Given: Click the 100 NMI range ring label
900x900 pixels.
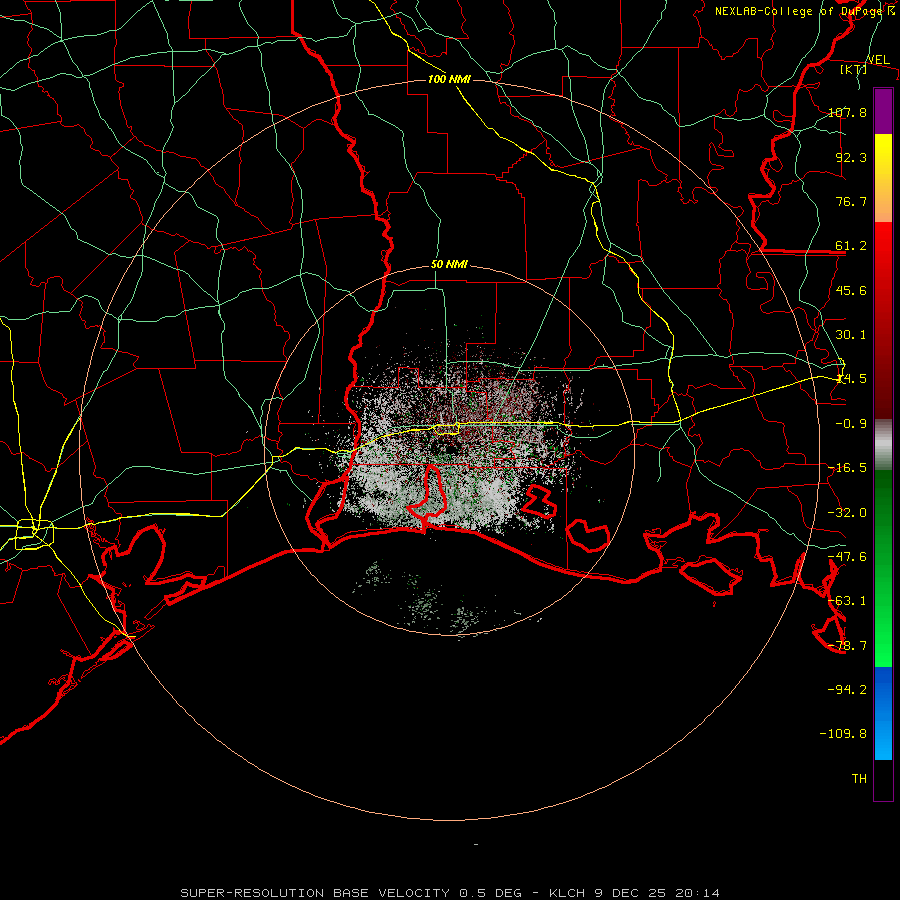Looking at the screenshot, I should coord(449,79).
